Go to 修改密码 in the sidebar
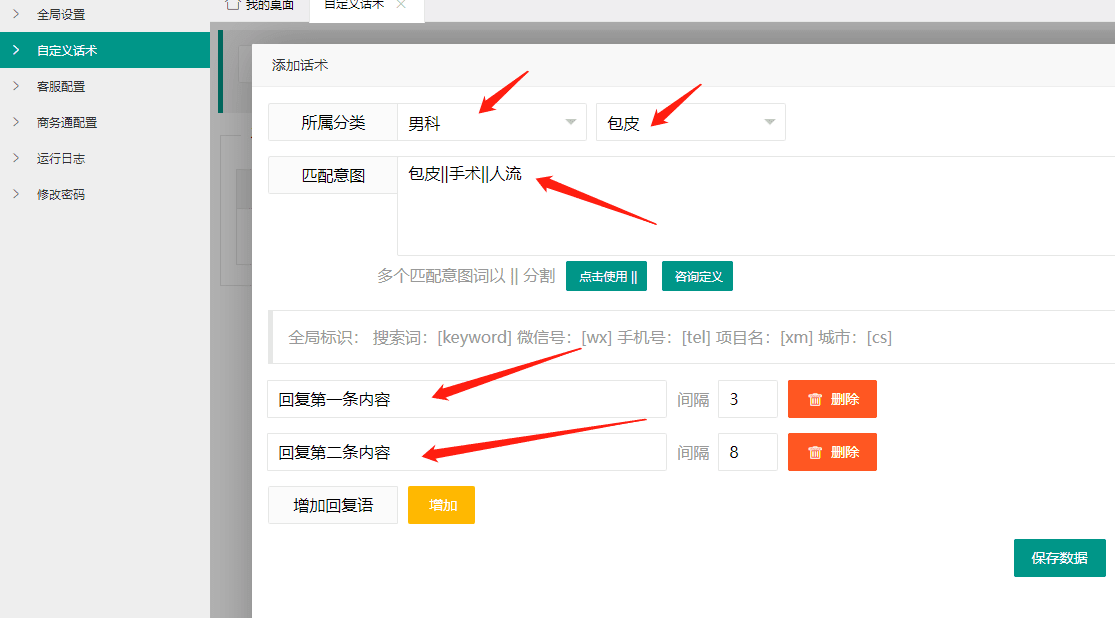 tap(61, 194)
